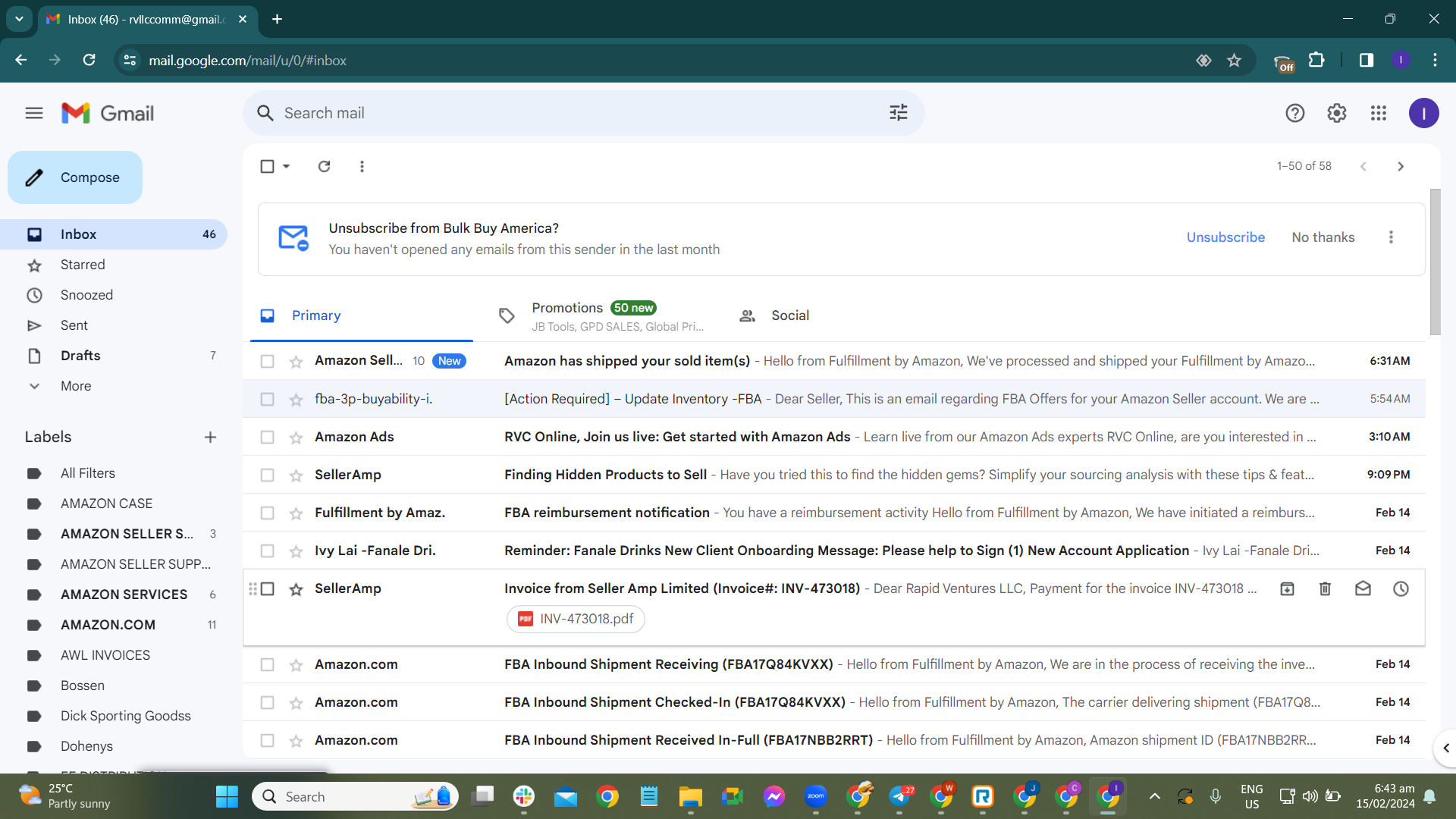Open the browser tab search dropdown
The image size is (1456, 819).
coord(19,19)
